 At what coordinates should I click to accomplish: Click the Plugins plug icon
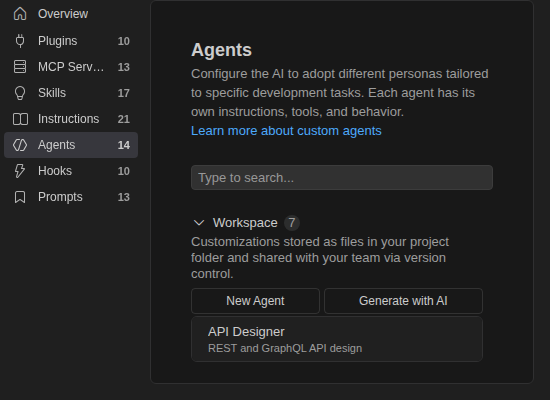tap(20, 41)
